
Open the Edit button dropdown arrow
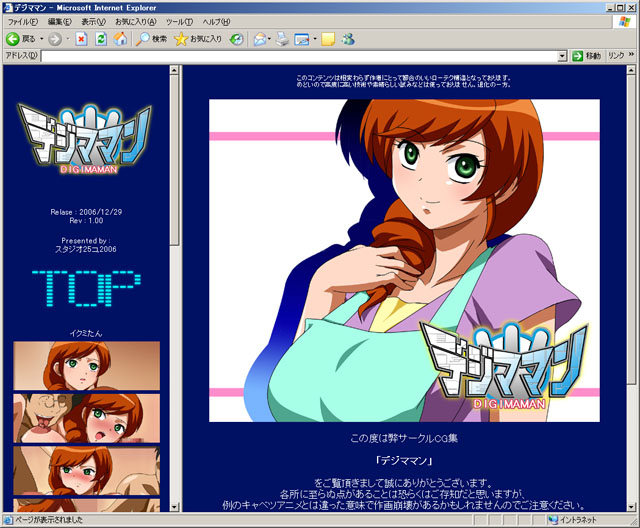(315, 39)
